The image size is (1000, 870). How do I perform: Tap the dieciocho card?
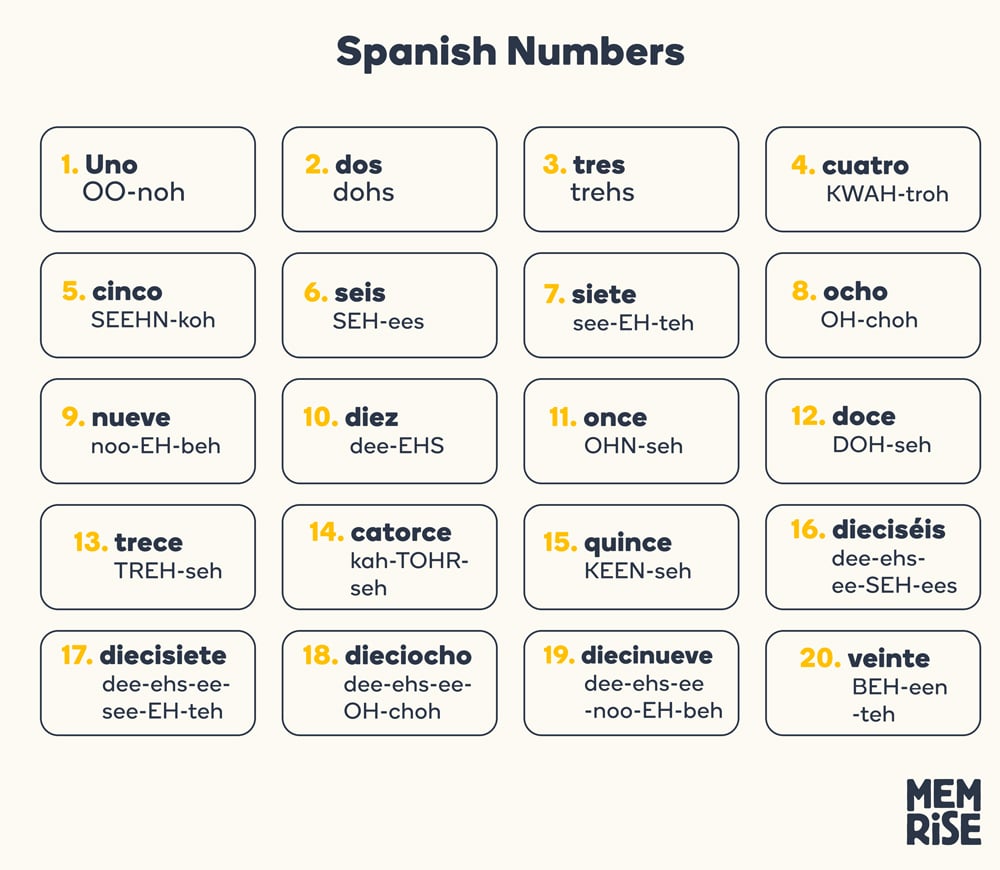(390, 683)
